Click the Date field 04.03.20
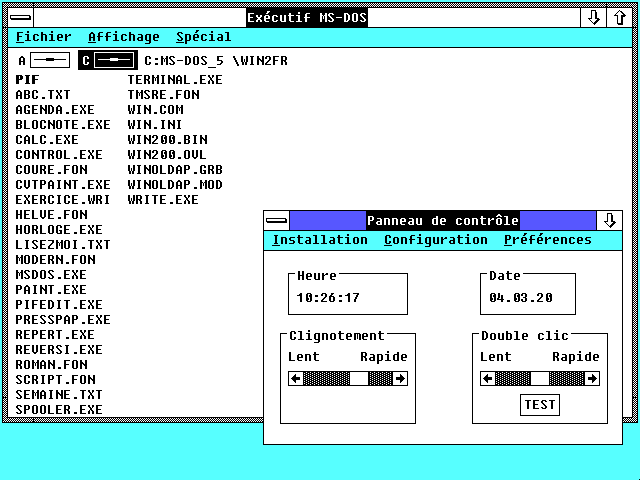 pyautogui.click(x=521, y=298)
